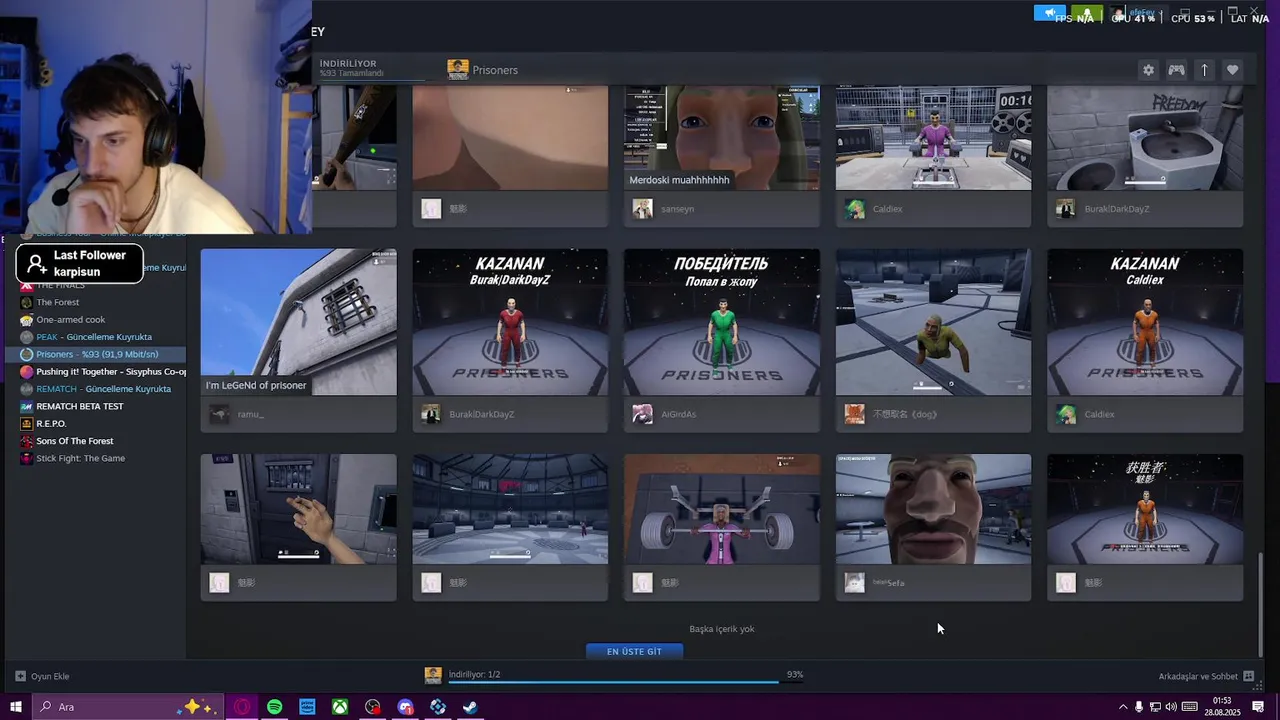
Task: Open ПОБЕДИТЕЛЬ winner screenshot
Action: pyautogui.click(x=721, y=322)
